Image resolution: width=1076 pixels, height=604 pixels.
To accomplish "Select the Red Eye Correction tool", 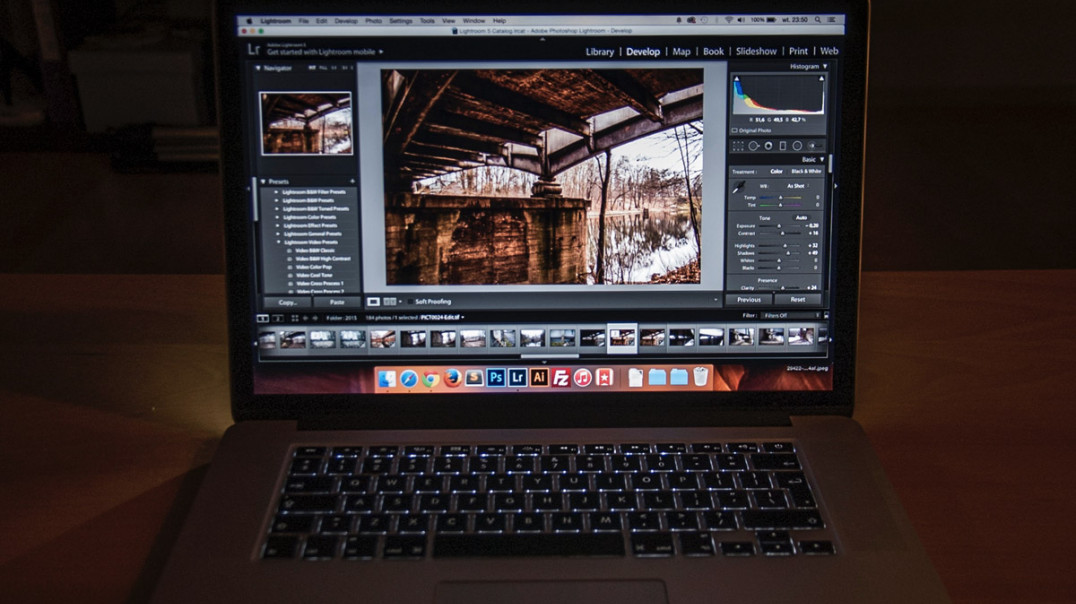I will [769, 146].
